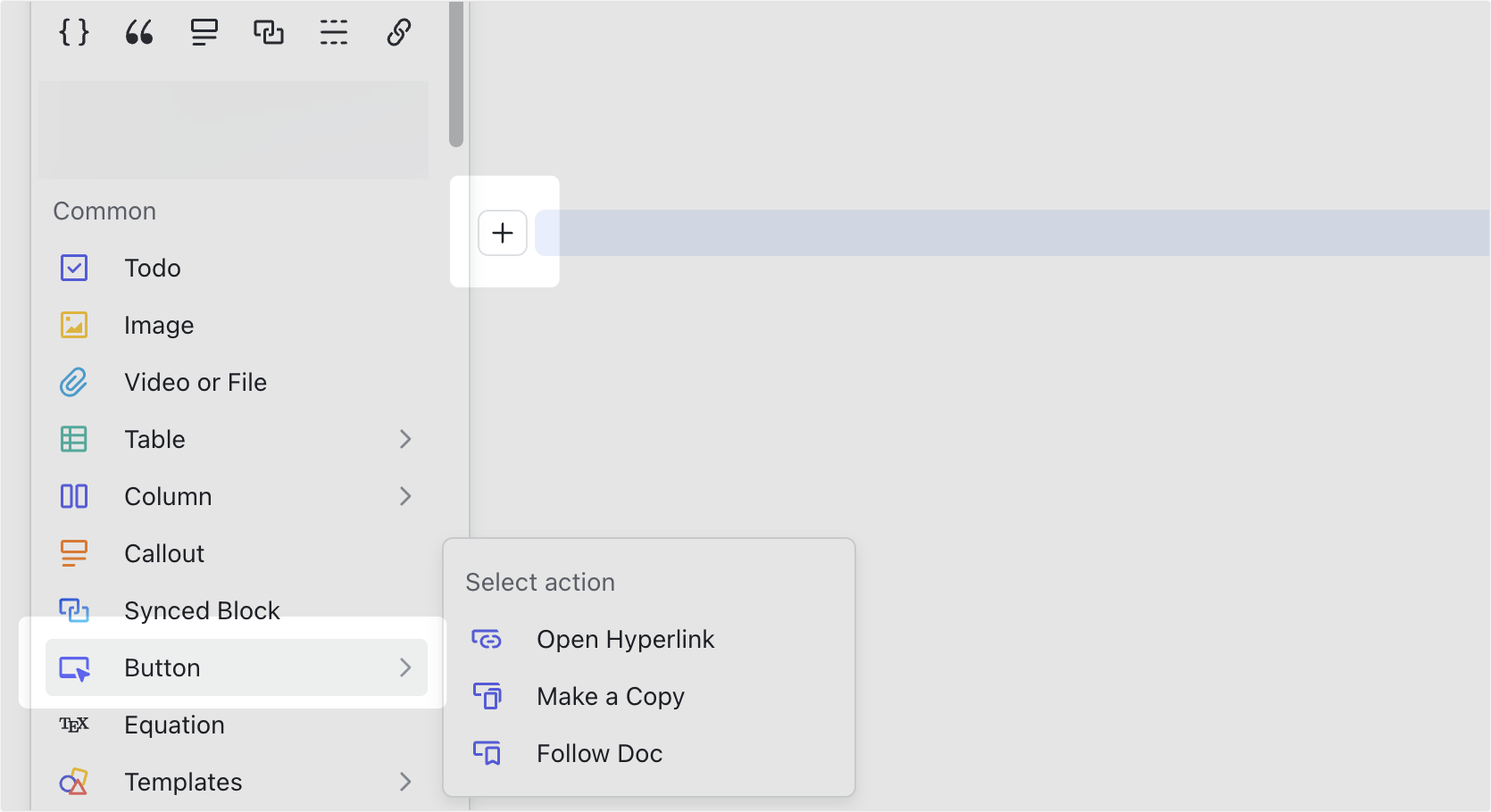Expand the Button submenu chevron
The height and width of the screenshot is (812, 1491).
[405, 667]
